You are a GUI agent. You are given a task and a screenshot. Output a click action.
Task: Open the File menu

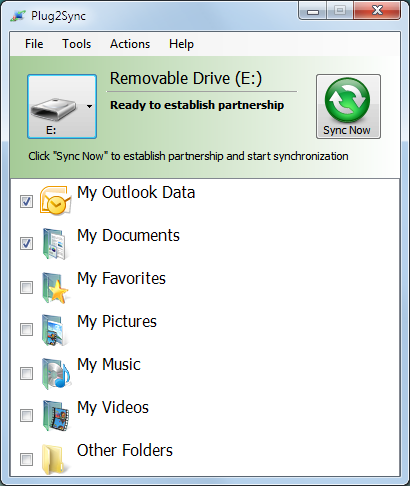(34, 44)
